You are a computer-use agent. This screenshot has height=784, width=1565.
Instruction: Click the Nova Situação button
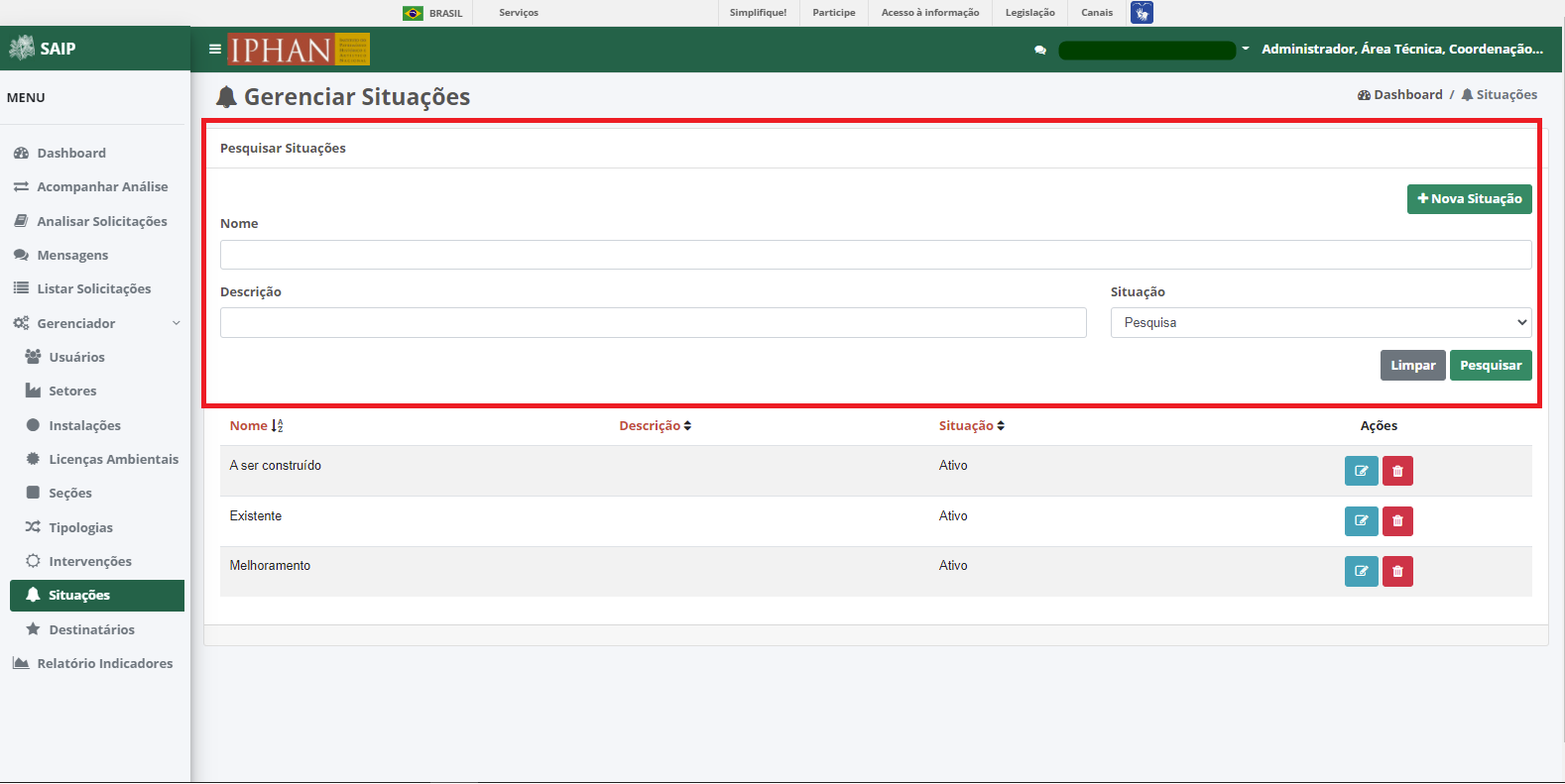(x=1470, y=199)
